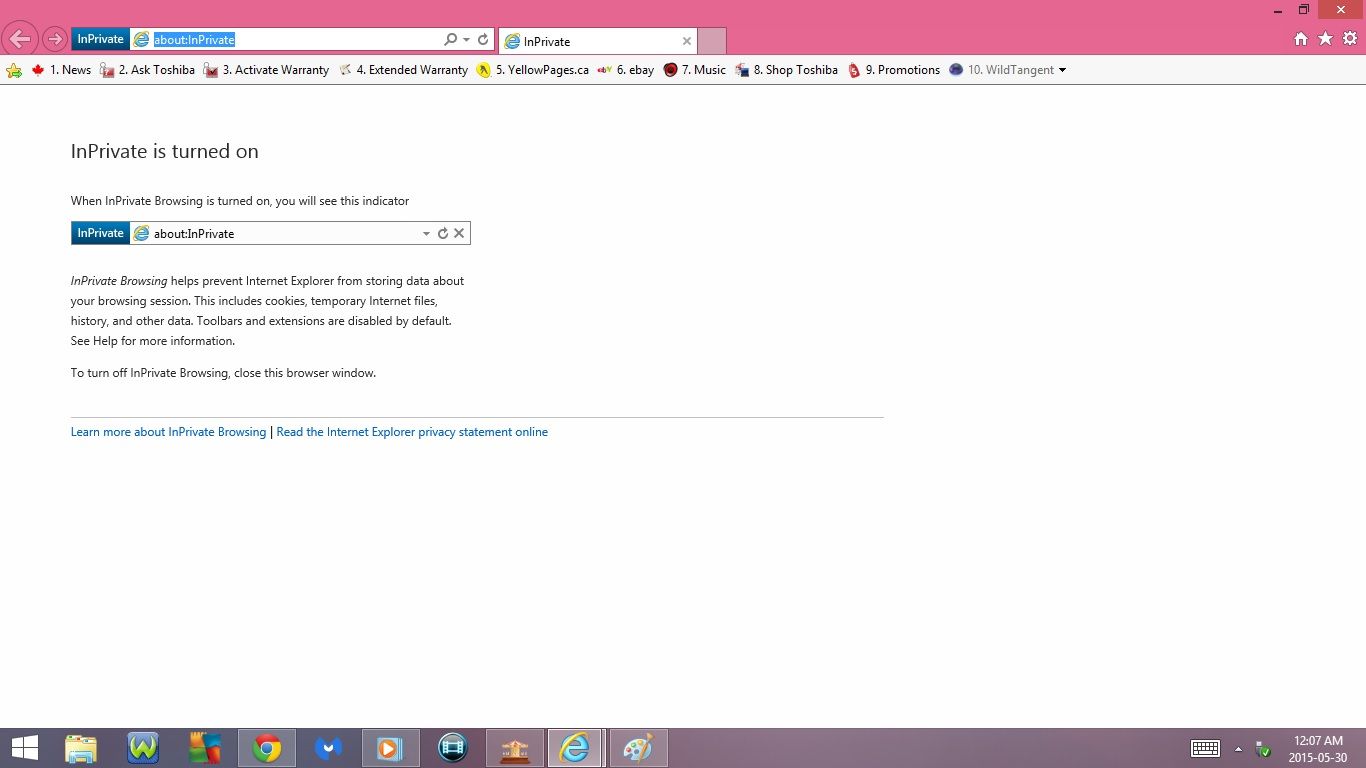
Task: Click the Home icon to go home
Action: (x=1301, y=38)
